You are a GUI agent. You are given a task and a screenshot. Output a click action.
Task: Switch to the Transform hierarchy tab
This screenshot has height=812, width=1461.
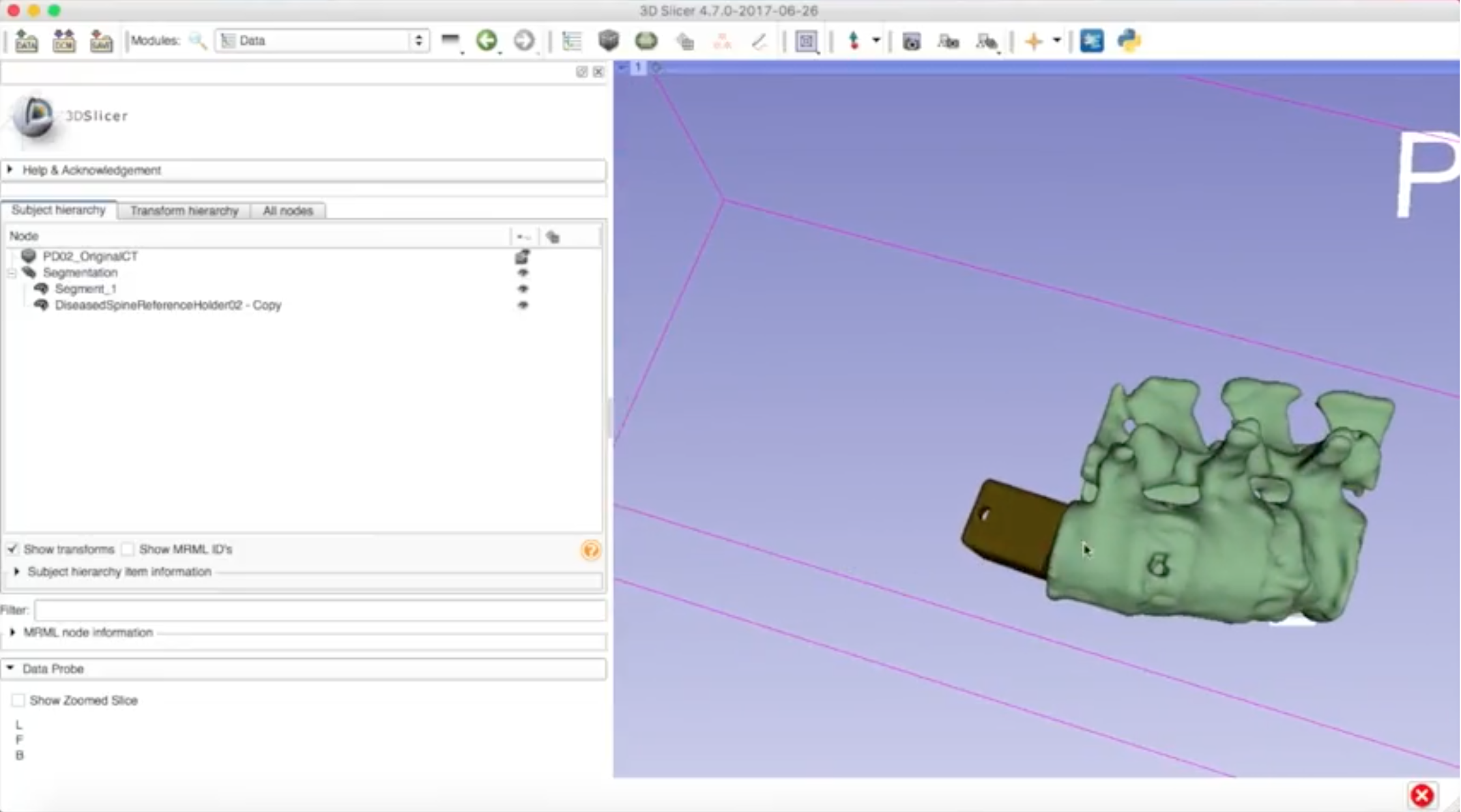pyautogui.click(x=184, y=210)
